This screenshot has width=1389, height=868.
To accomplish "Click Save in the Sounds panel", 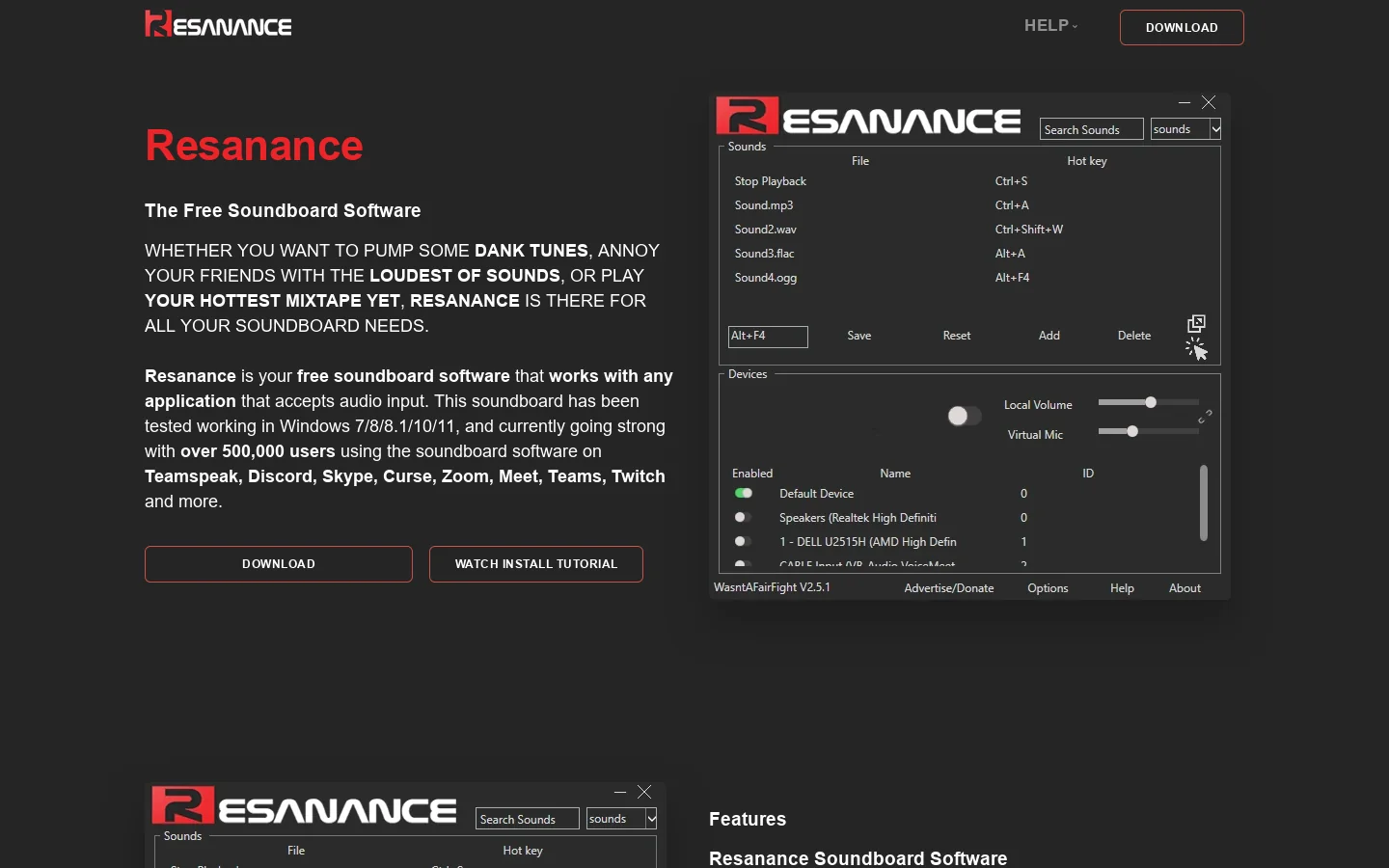I will [x=859, y=336].
